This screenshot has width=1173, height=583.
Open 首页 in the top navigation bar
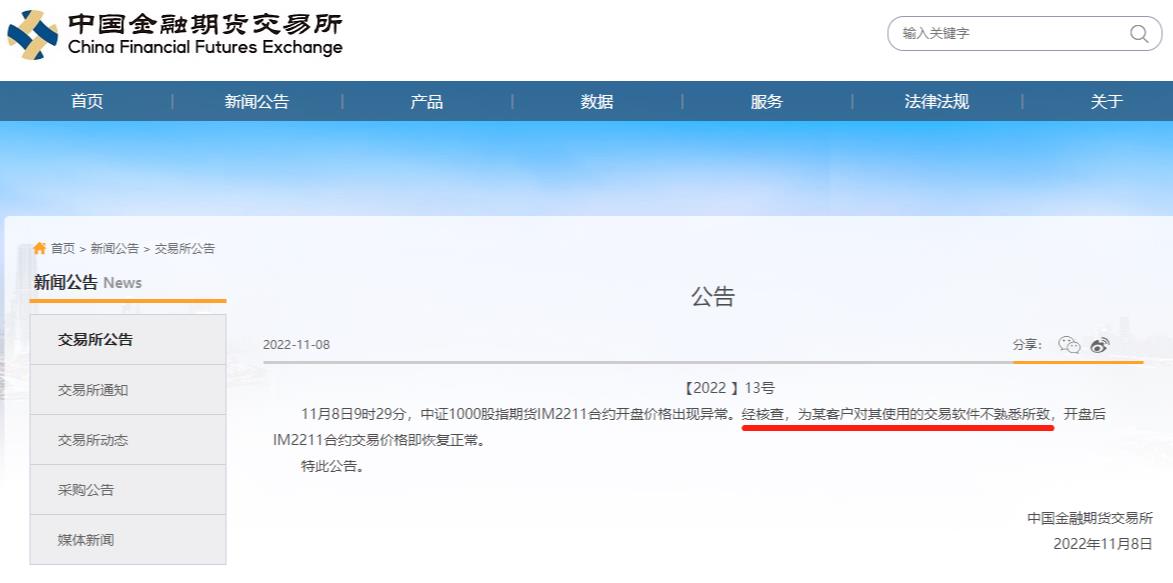pos(87,101)
